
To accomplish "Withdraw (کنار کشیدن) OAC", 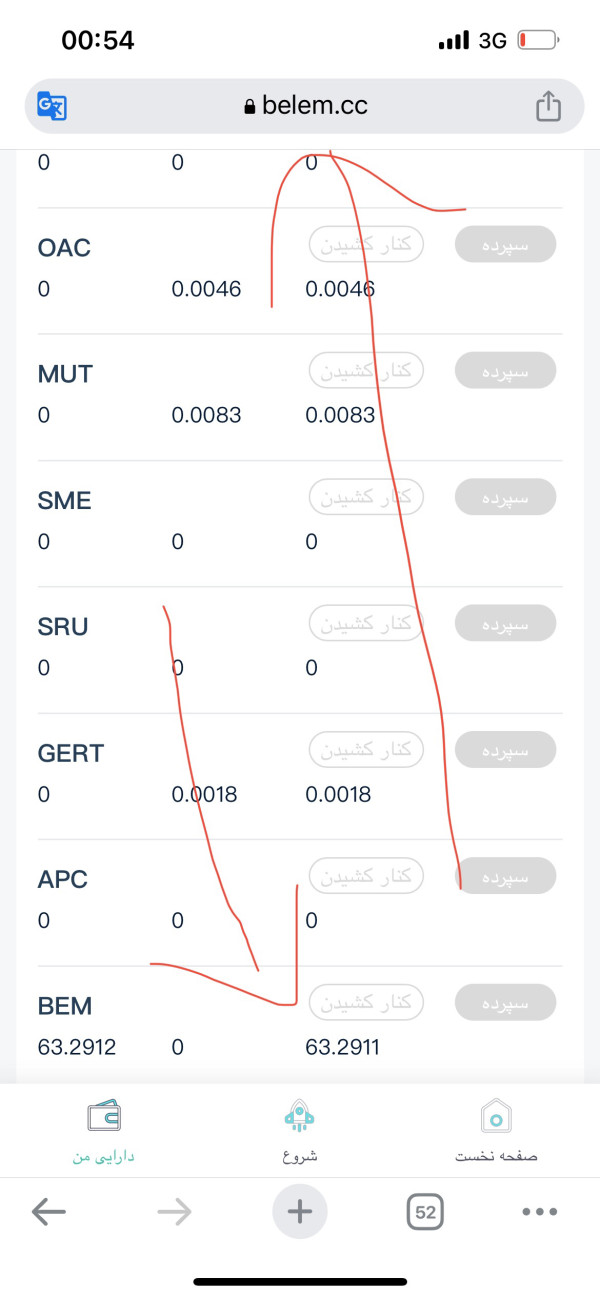I will 366,245.
